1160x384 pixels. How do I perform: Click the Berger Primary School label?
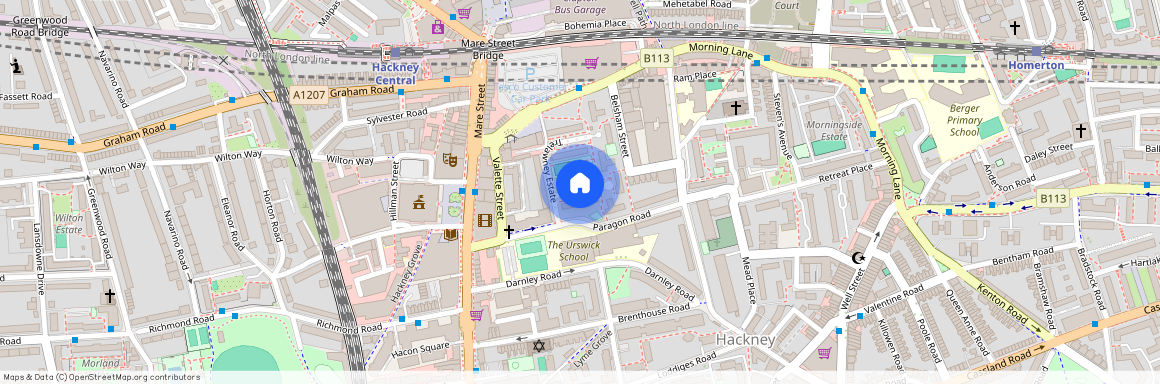pos(965,121)
